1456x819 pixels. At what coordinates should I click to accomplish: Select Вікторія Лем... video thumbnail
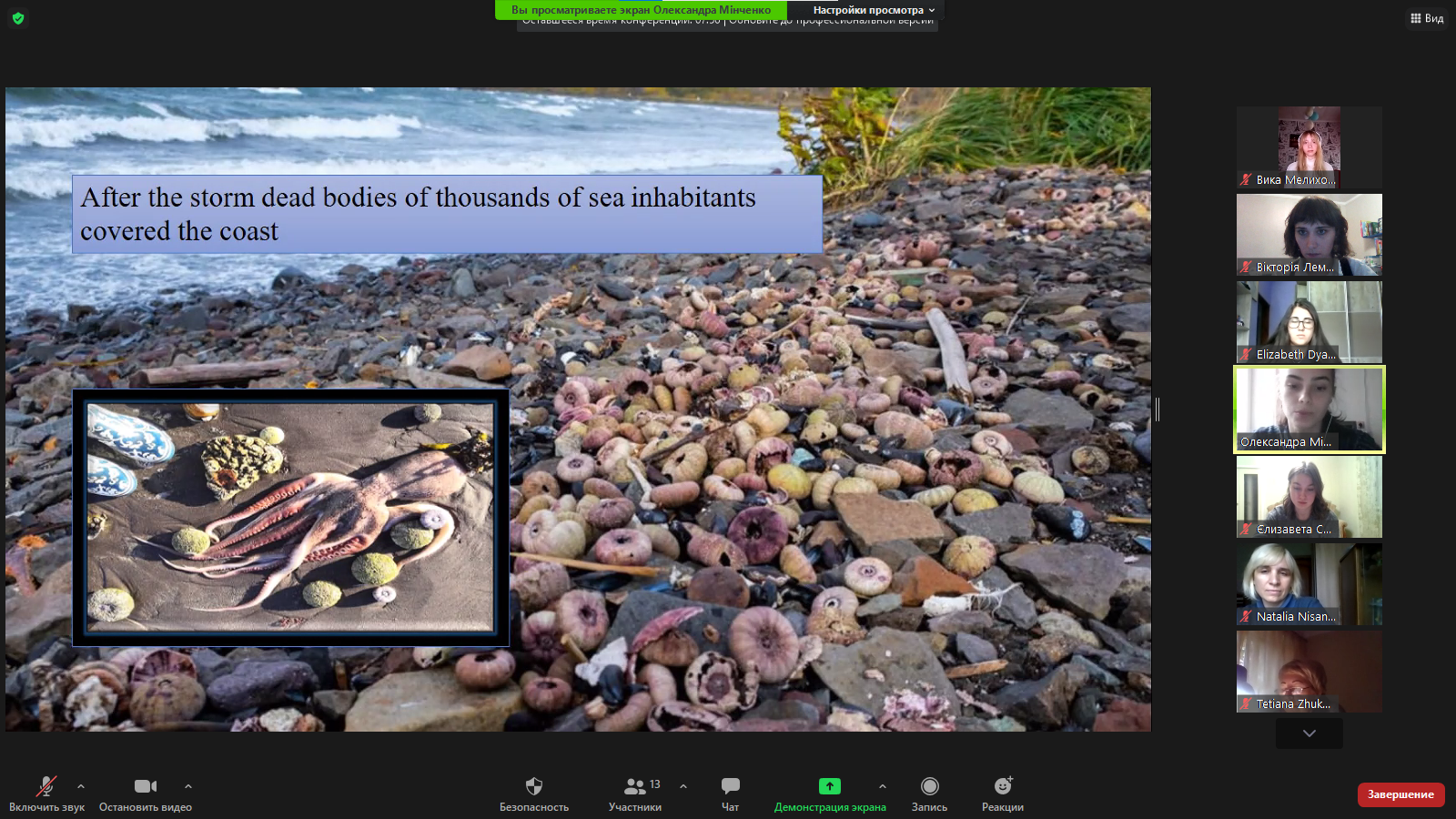1309,235
